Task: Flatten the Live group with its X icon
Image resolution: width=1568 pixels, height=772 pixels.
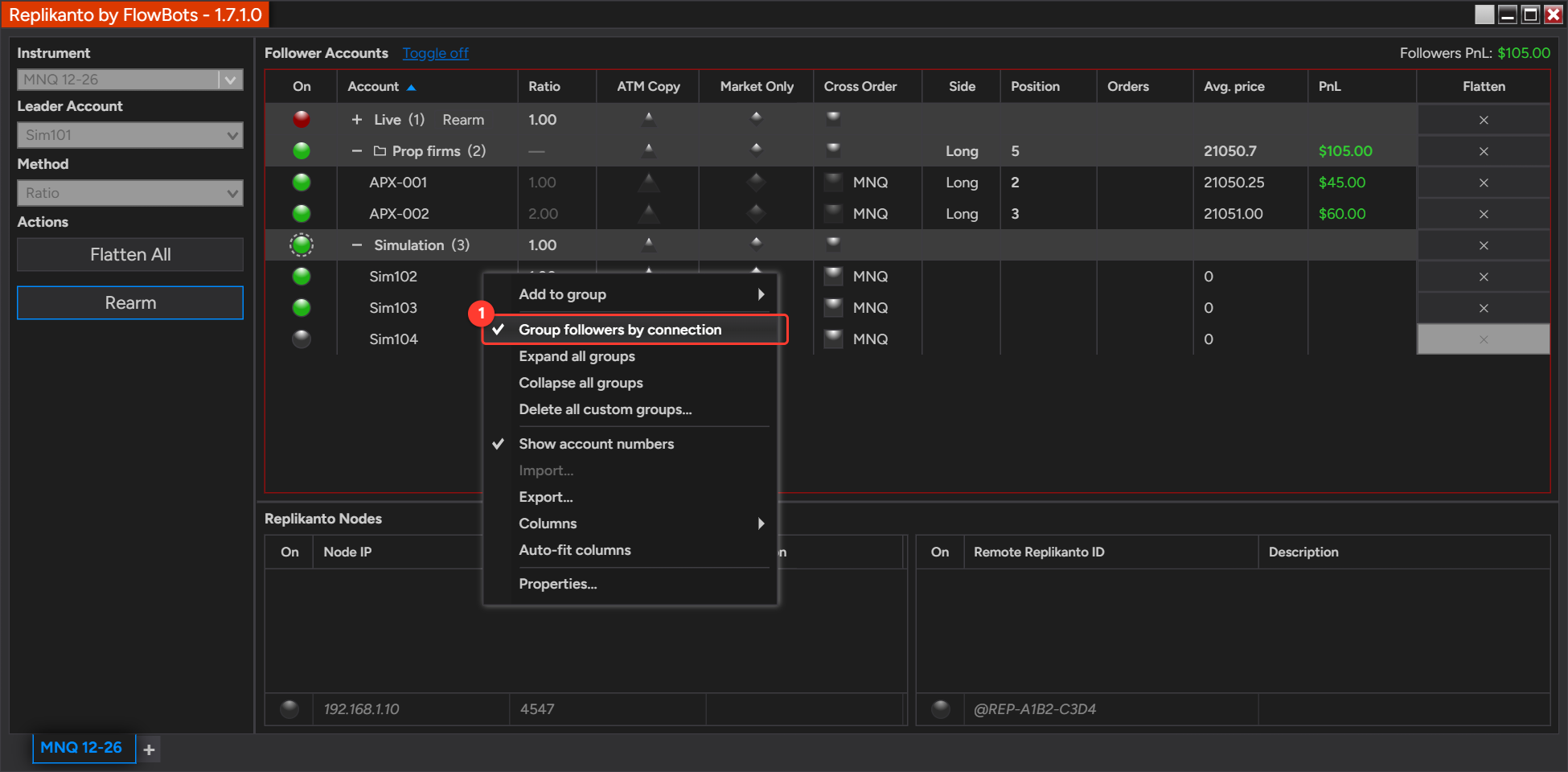Action: 1484,120
